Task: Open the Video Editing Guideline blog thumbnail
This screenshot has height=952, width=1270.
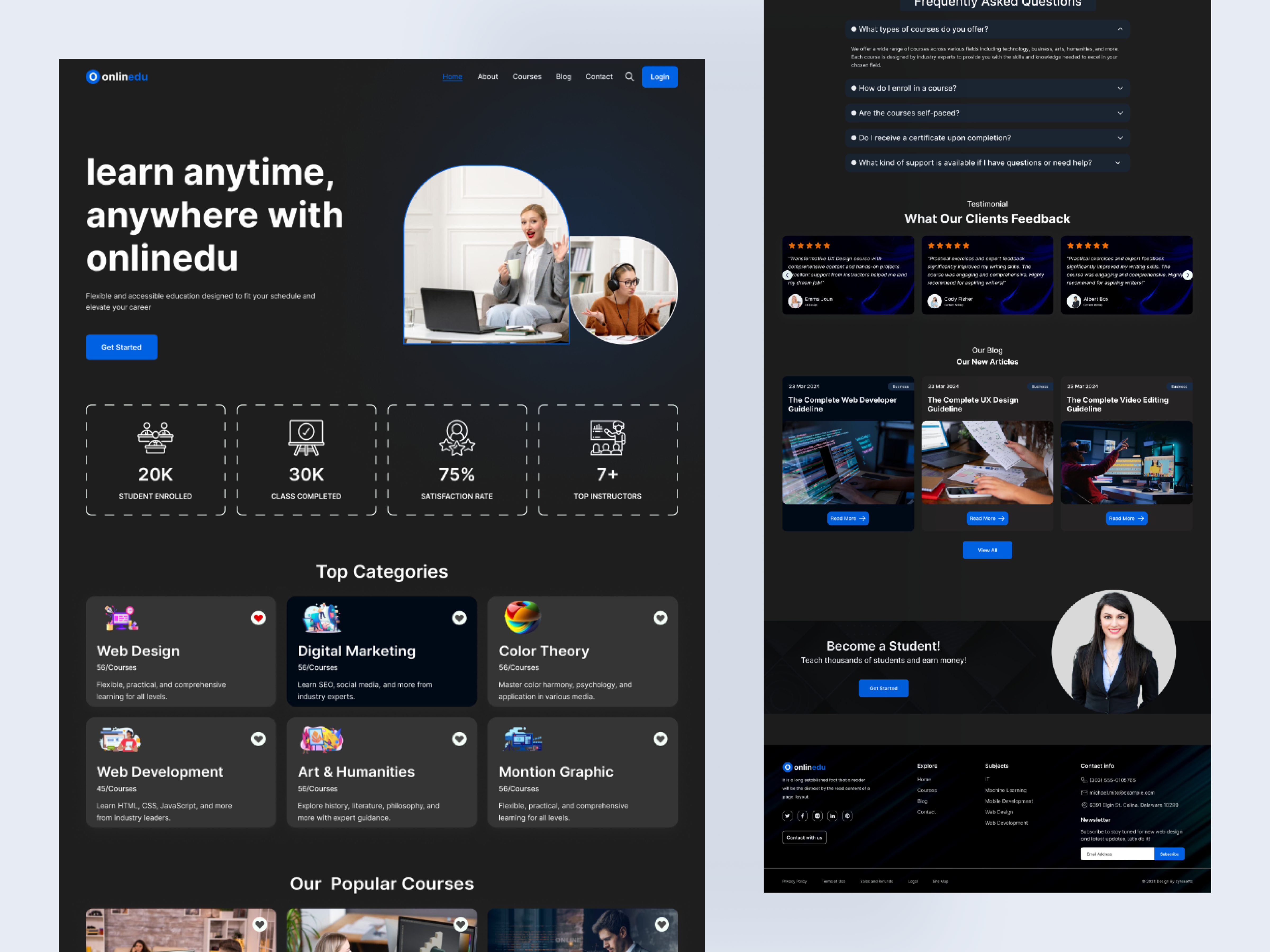Action: tap(1127, 463)
